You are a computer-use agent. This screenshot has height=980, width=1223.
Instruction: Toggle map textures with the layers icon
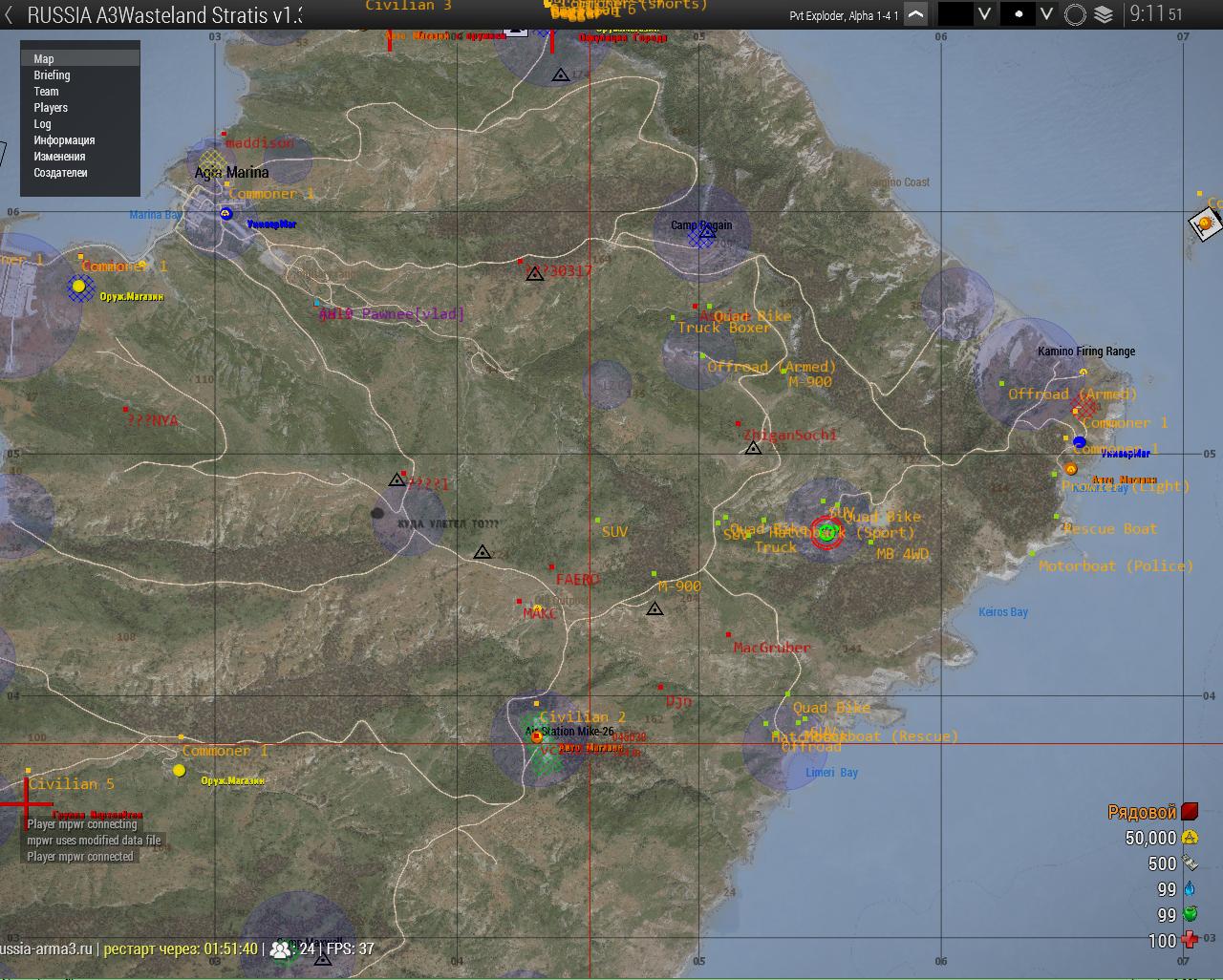pos(1104,14)
